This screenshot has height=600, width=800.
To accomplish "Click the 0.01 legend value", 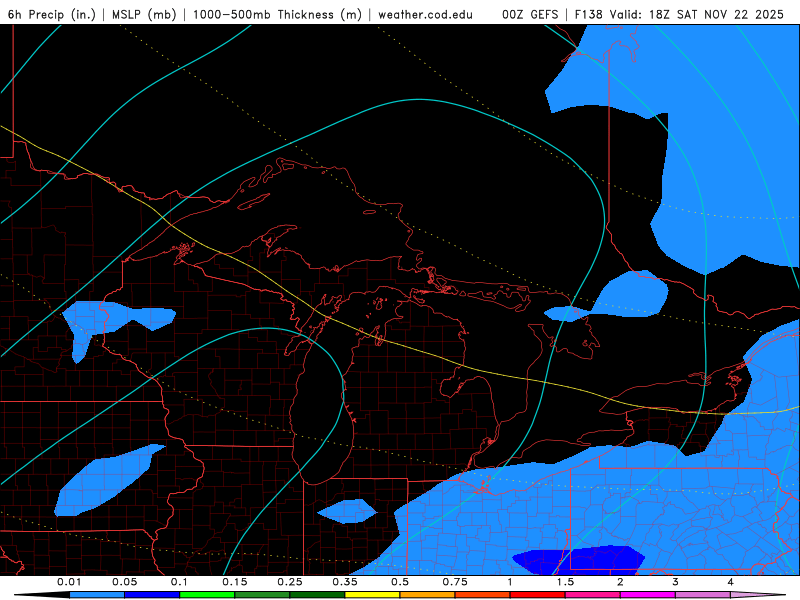I will coord(69,582).
